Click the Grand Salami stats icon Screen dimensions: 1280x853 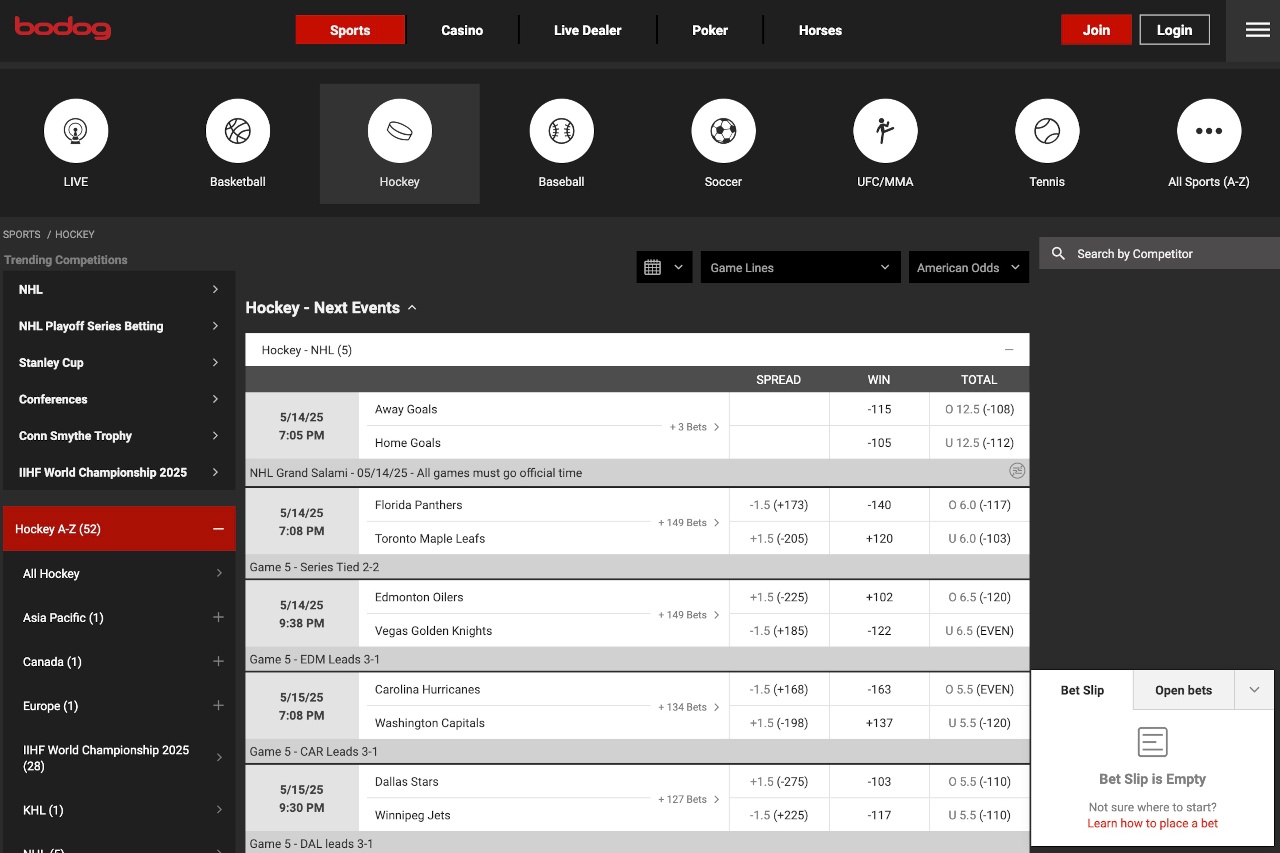click(x=1017, y=471)
